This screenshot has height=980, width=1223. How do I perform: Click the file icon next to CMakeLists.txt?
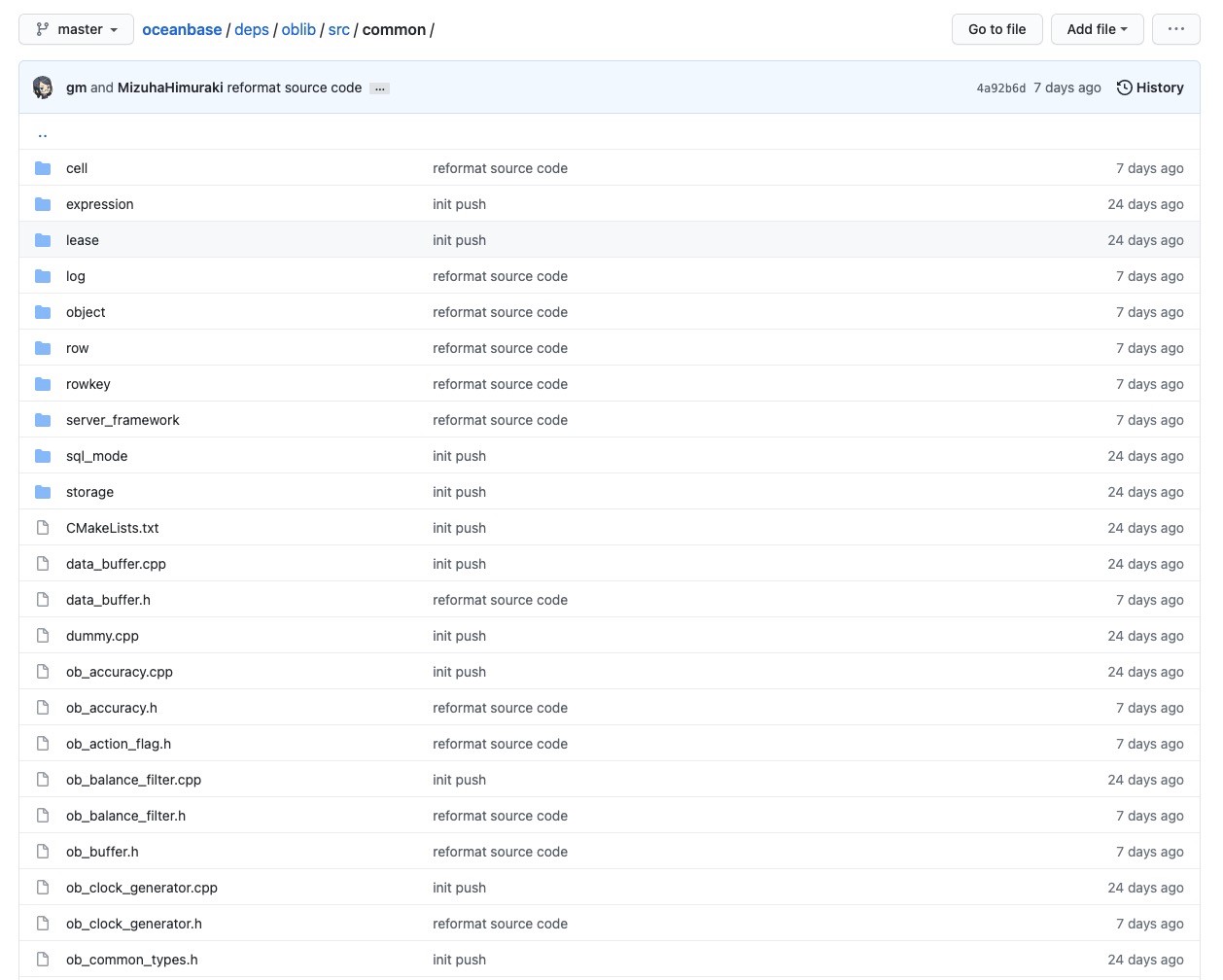[43, 528]
